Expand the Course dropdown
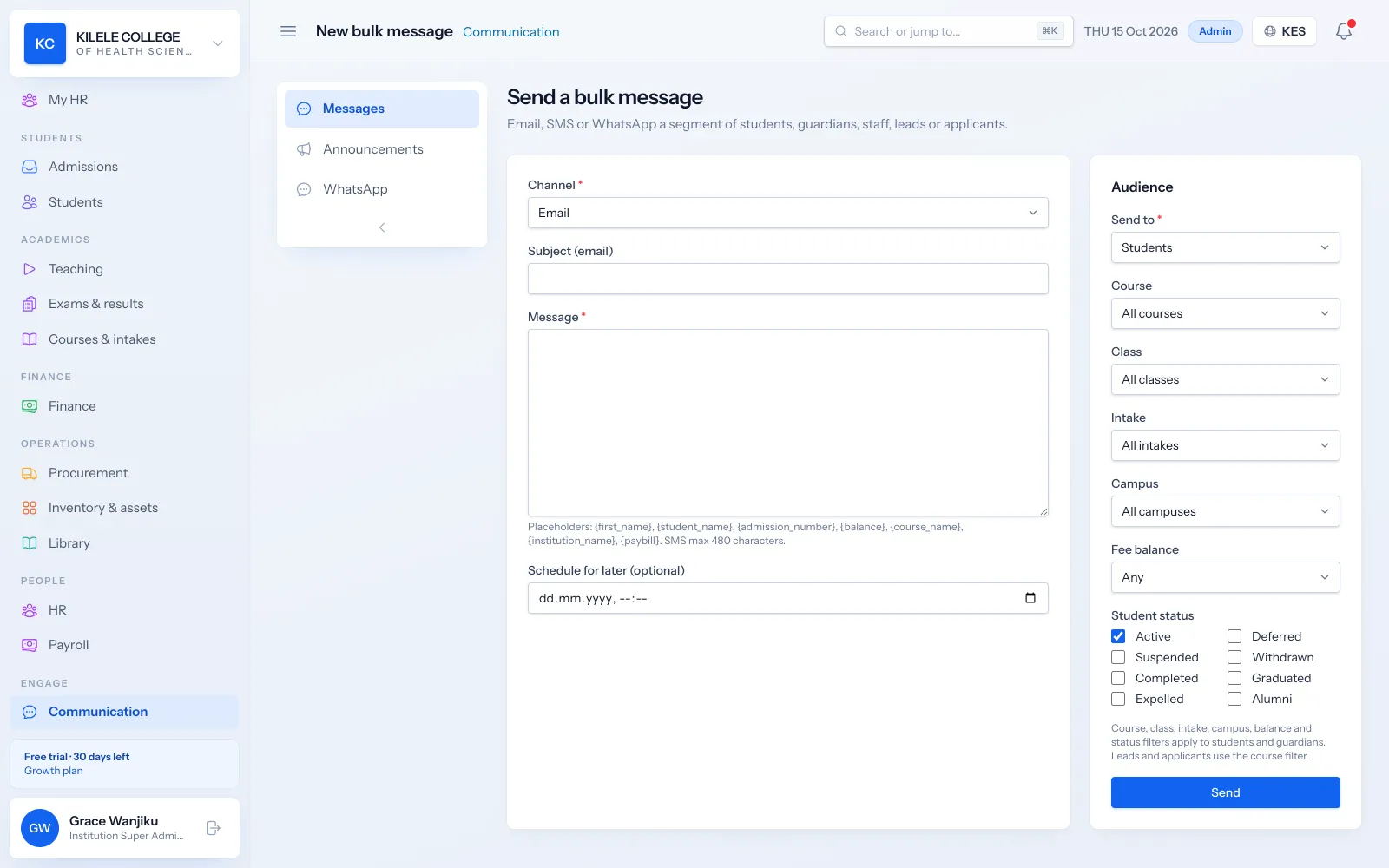The image size is (1389, 868). coord(1226,313)
